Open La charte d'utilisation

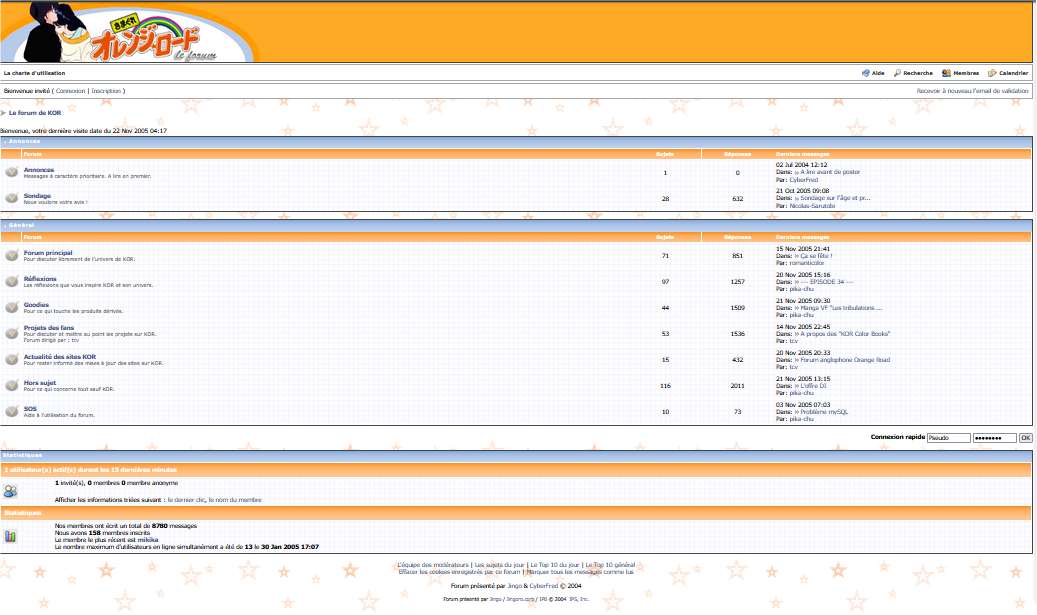click(x=34, y=73)
